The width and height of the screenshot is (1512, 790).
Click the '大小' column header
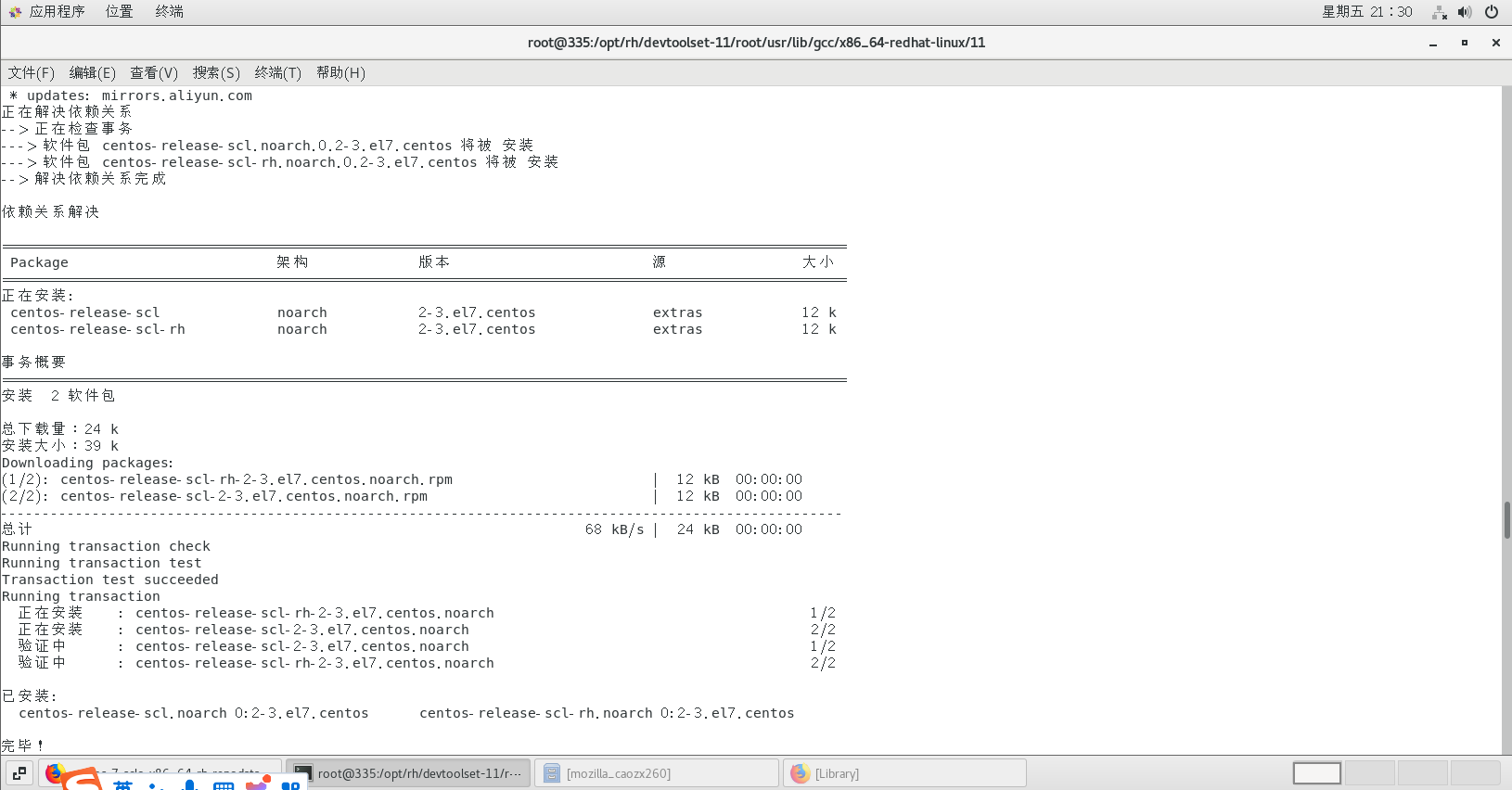pos(818,262)
